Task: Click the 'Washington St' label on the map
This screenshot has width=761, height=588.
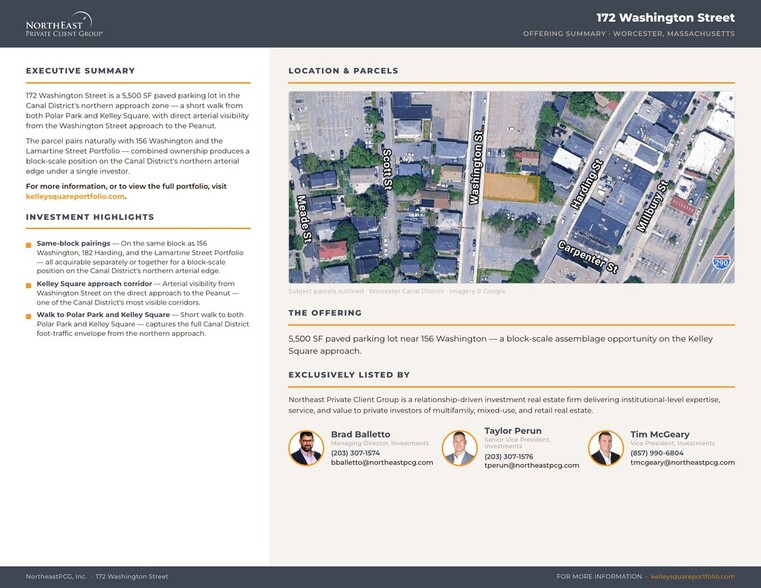Action: [x=477, y=167]
